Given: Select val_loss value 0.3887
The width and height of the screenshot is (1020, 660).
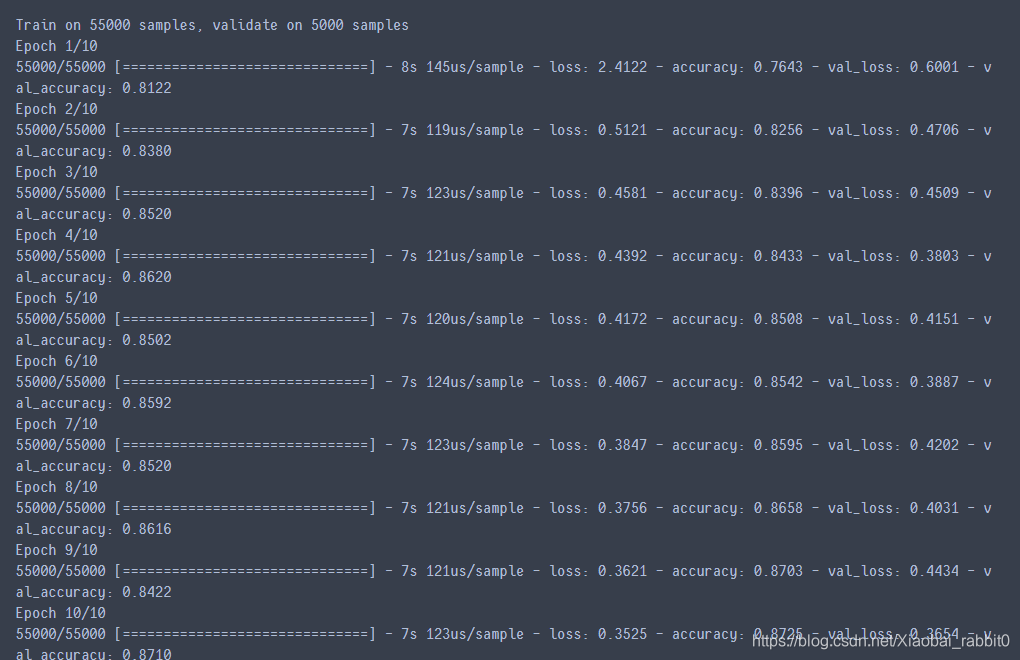Looking at the screenshot, I should [x=934, y=382].
